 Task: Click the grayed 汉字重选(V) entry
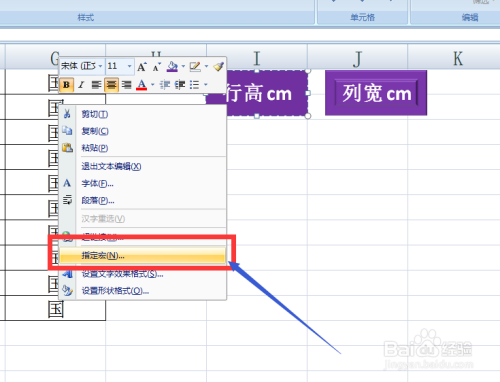(x=143, y=219)
